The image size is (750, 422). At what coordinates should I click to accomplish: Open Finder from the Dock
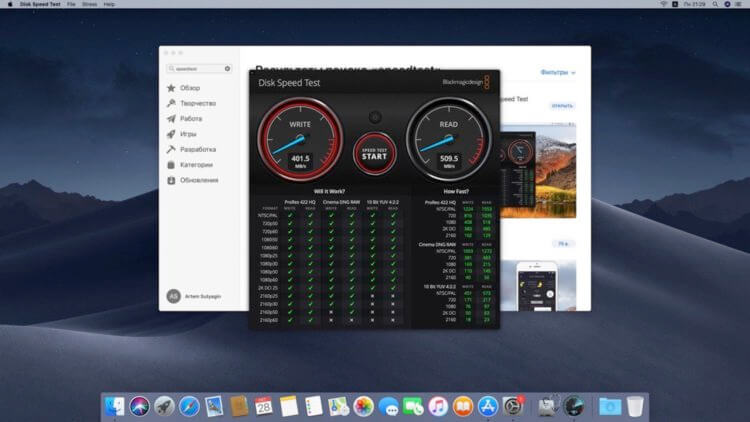tap(114, 407)
